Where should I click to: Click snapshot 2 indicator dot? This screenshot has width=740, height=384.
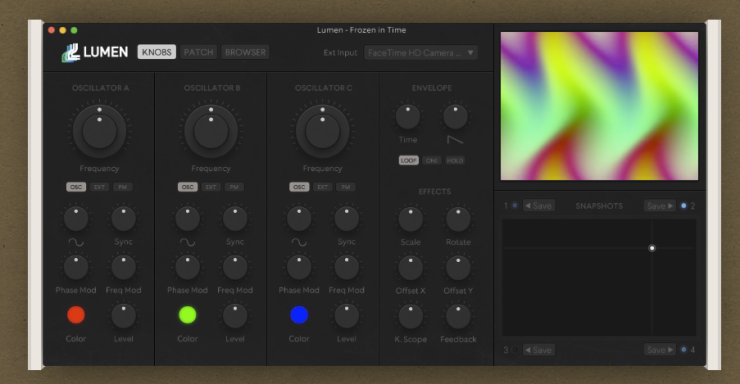683,206
